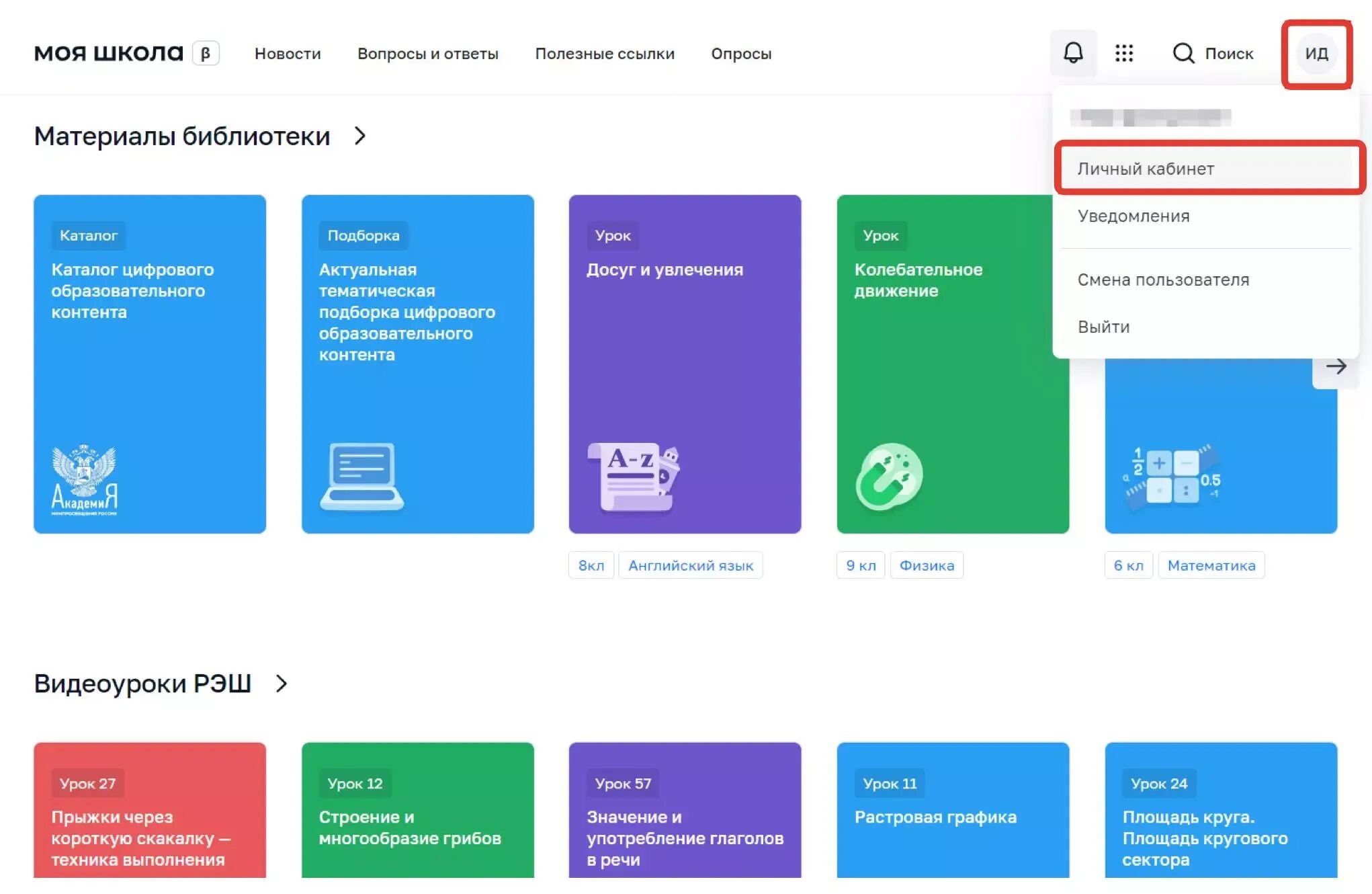The height and width of the screenshot is (894, 1372).
Task: Click the search magnifier icon
Action: (1183, 53)
